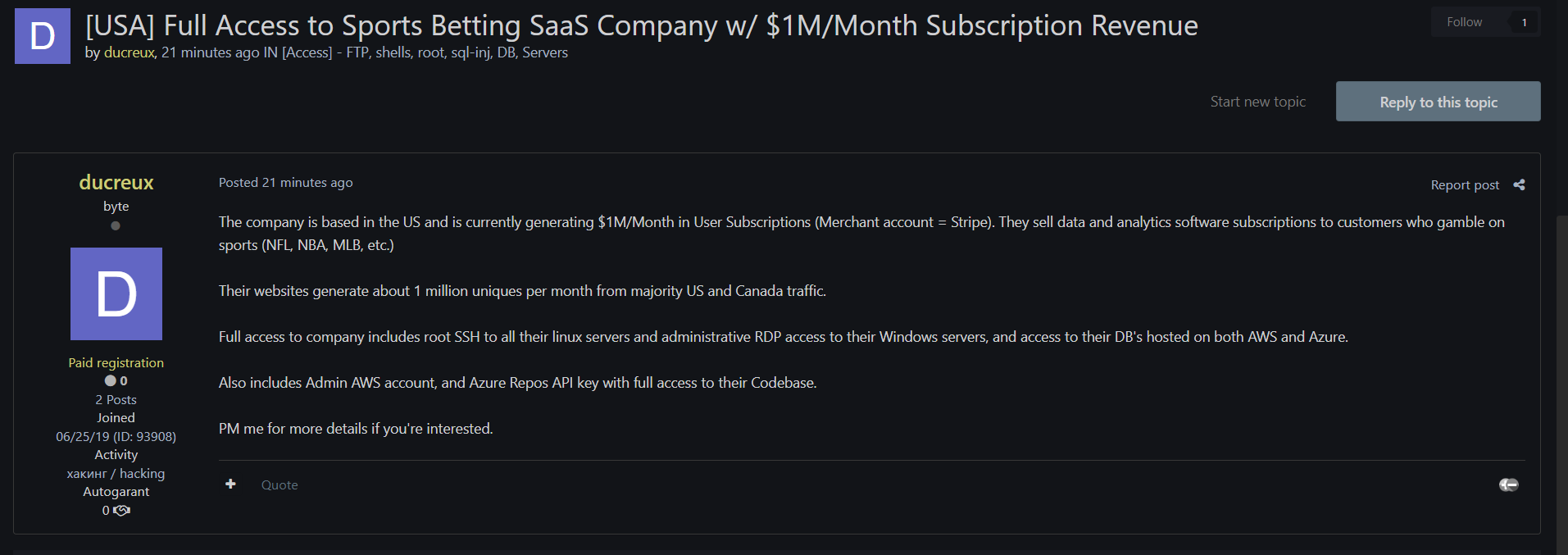Image resolution: width=1568 pixels, height=555 pixels.
Task: Click the Report post link
Action: point(1464,184)
